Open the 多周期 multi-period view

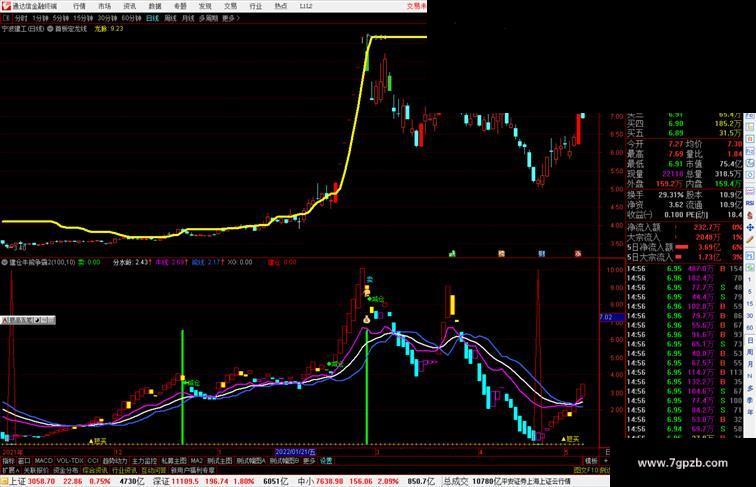pyautogui.click(x=208, y=18)
